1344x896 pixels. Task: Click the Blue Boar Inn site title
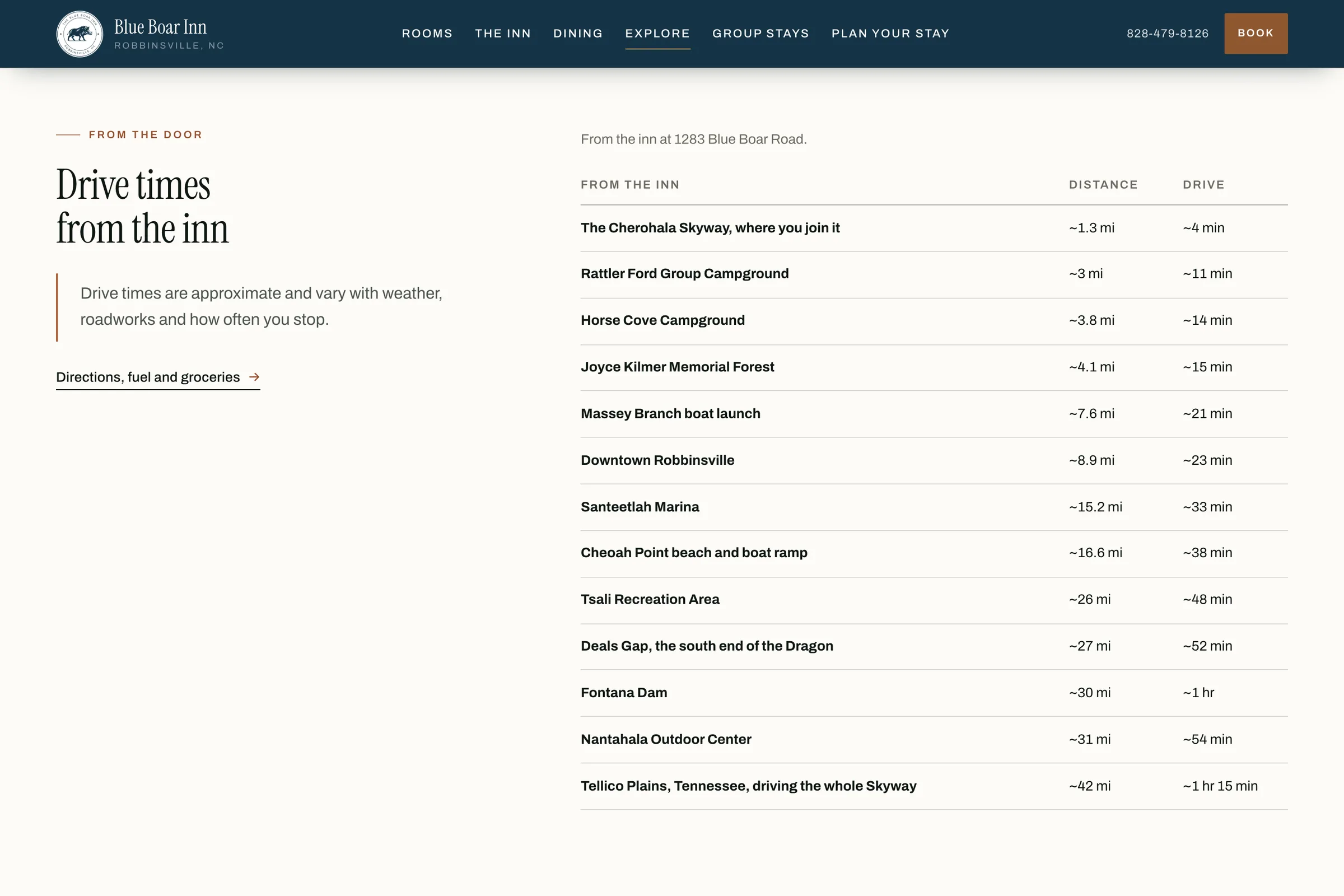point(161,27)
